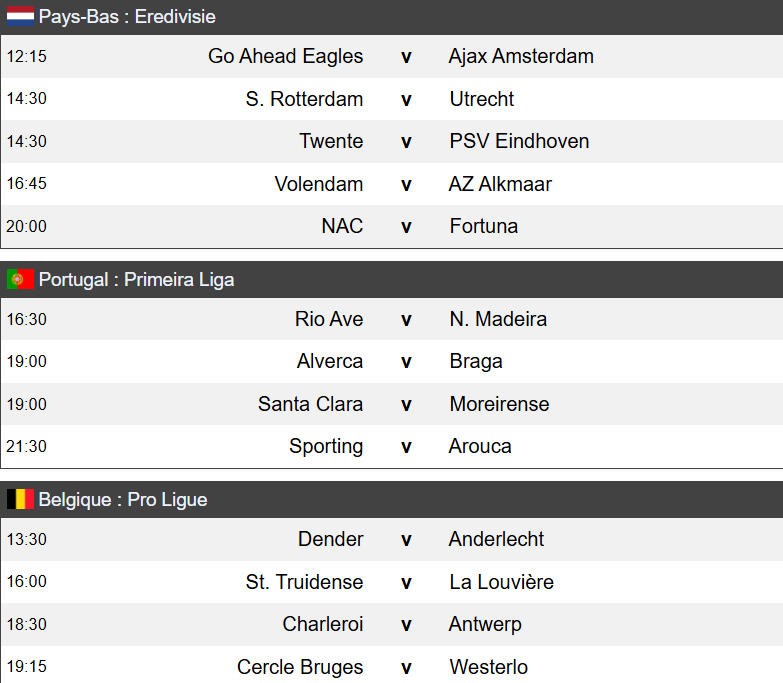The height and width of the screenshot is (683, 783).
Task: Open the Twente v PSV Eindhoven match
Action: (x=406, y=141)
